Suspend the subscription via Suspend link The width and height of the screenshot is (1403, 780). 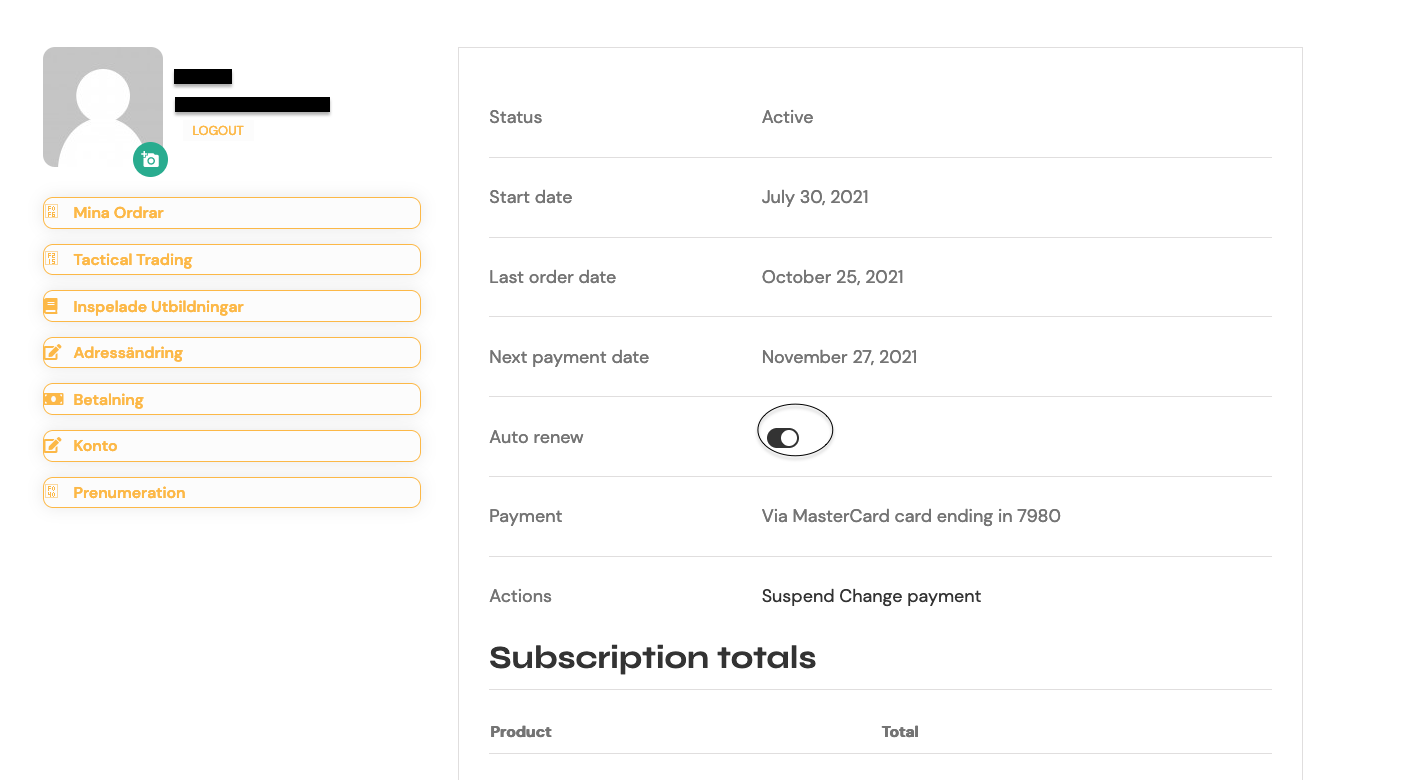pyautogui.click(x=798, y=596)
